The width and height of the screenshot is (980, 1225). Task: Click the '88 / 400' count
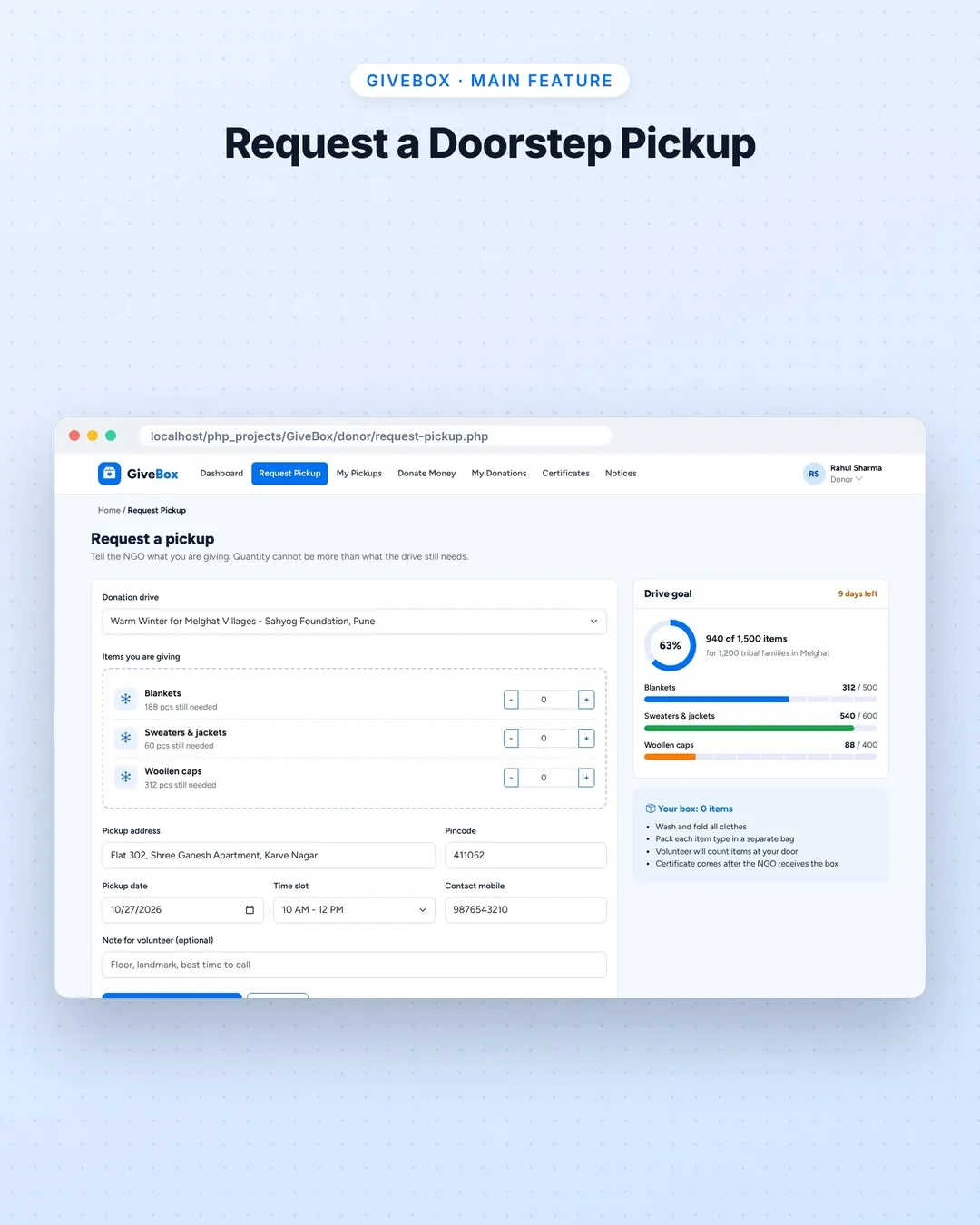coord(861,745)
